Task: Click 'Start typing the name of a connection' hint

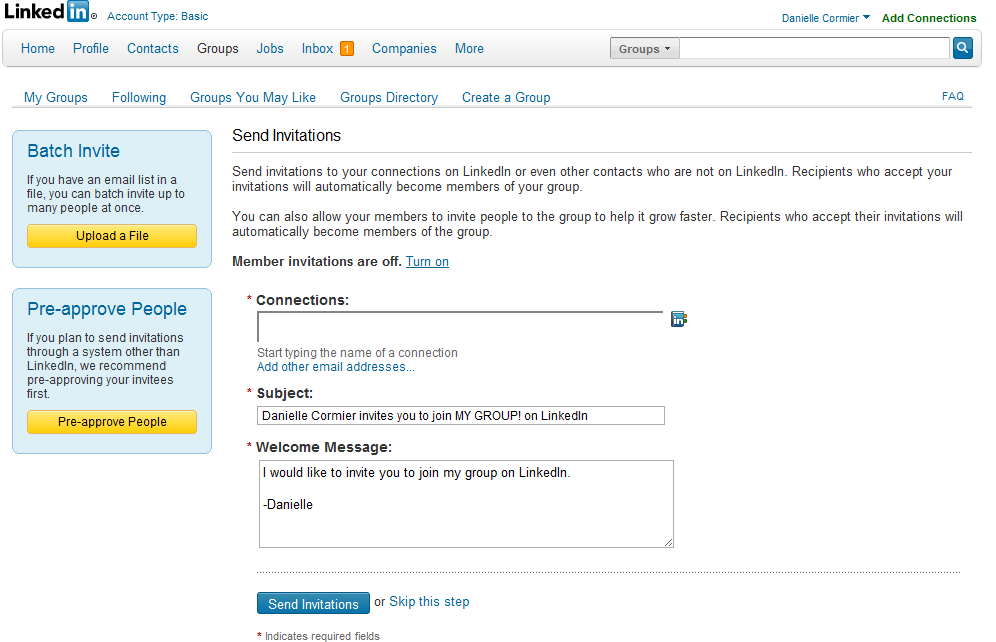Action: [357, 352]
